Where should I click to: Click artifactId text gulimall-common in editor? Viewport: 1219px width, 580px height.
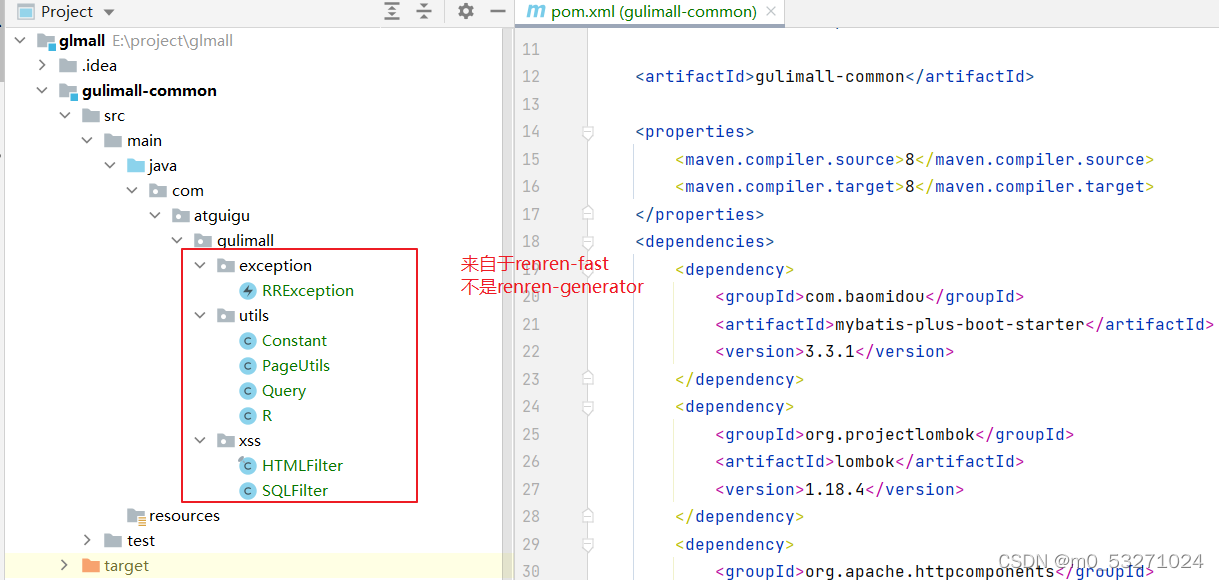click(x=830, y=77)
